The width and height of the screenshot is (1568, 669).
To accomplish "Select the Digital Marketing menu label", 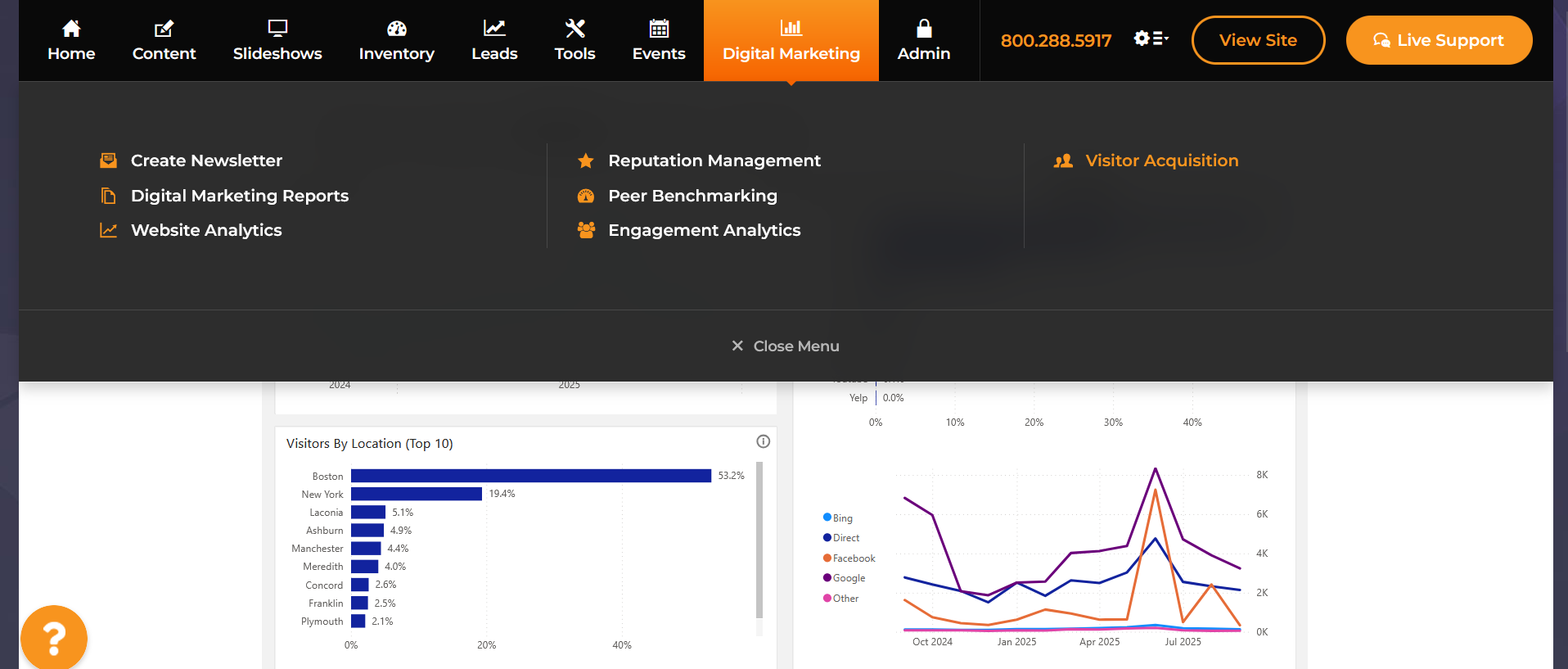I will coord(791,54).
